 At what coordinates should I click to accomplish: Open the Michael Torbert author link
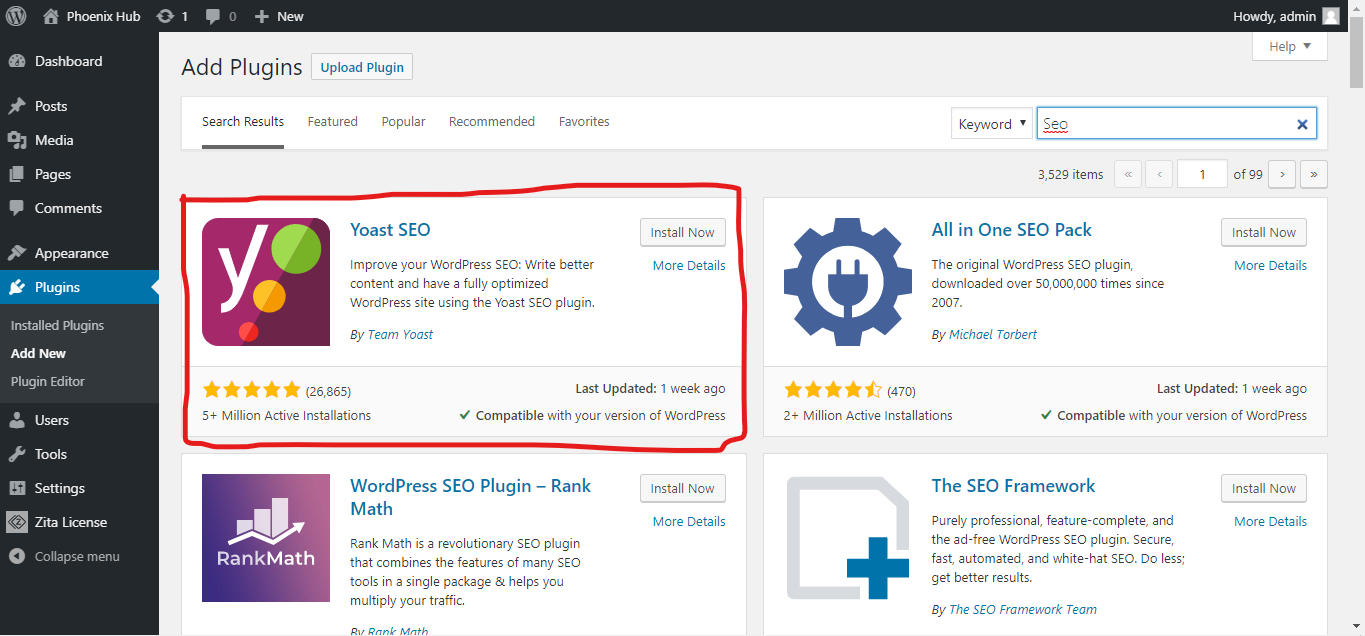[x=993, y=335]
